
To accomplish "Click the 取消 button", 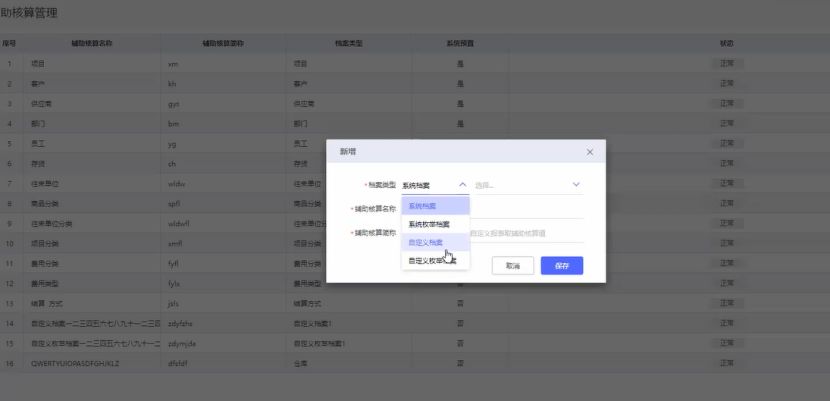I will point(512,266).
